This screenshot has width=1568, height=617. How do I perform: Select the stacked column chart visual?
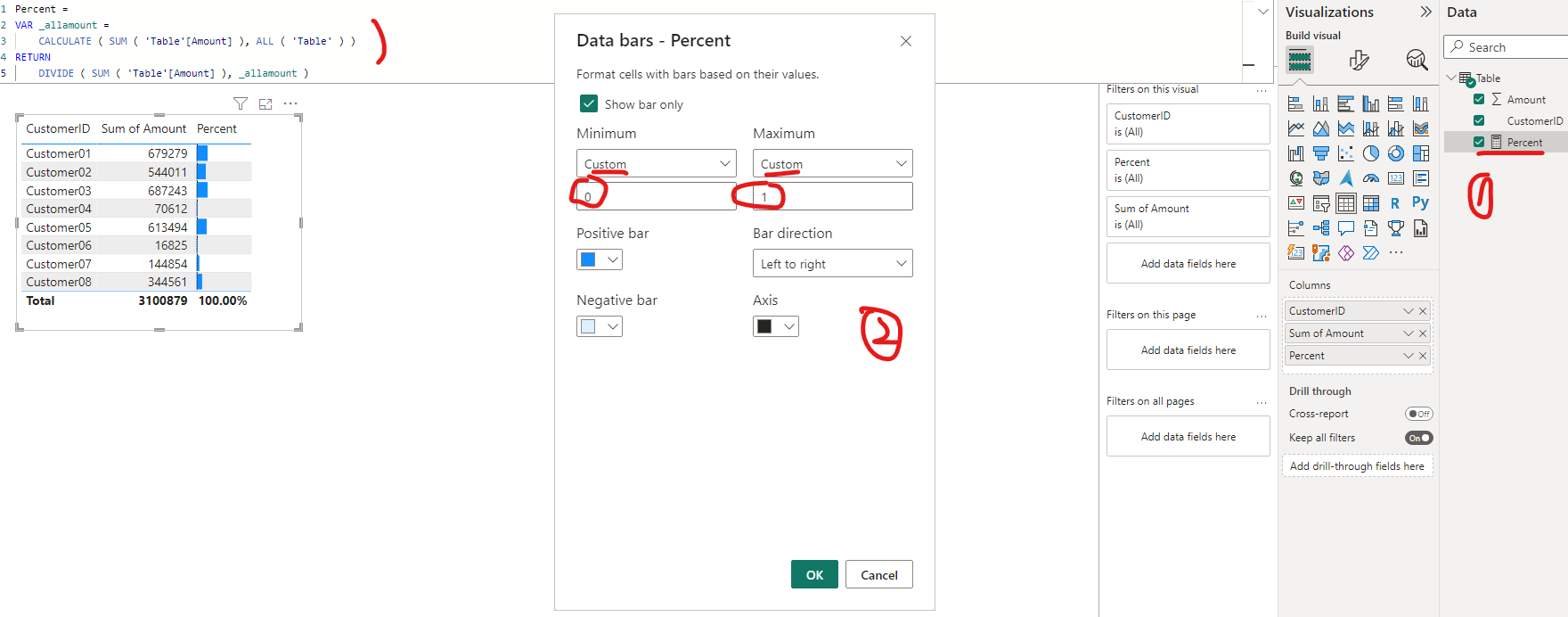pos(1321,103)
